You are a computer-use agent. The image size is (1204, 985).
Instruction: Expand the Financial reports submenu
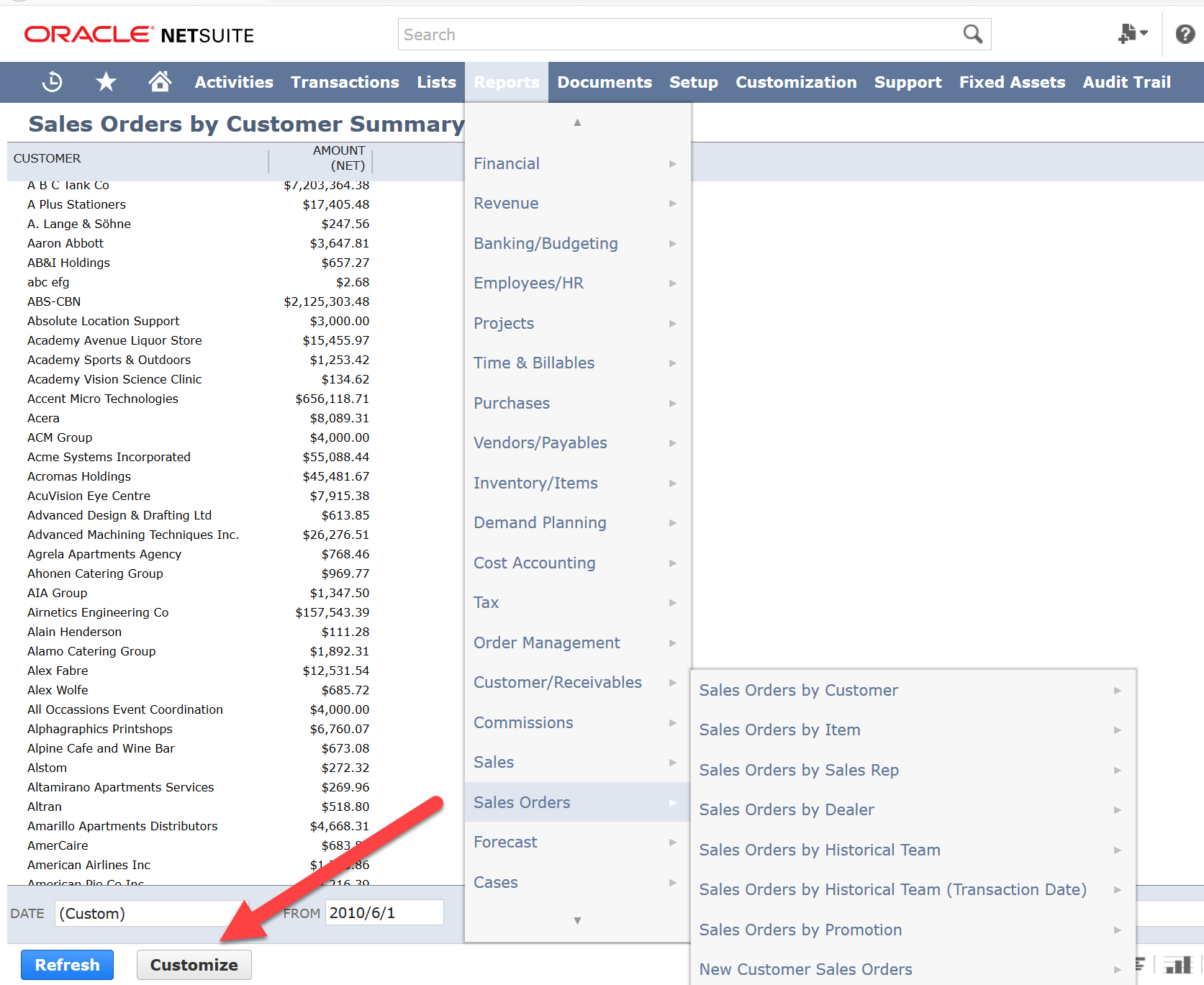pos(577,163)
